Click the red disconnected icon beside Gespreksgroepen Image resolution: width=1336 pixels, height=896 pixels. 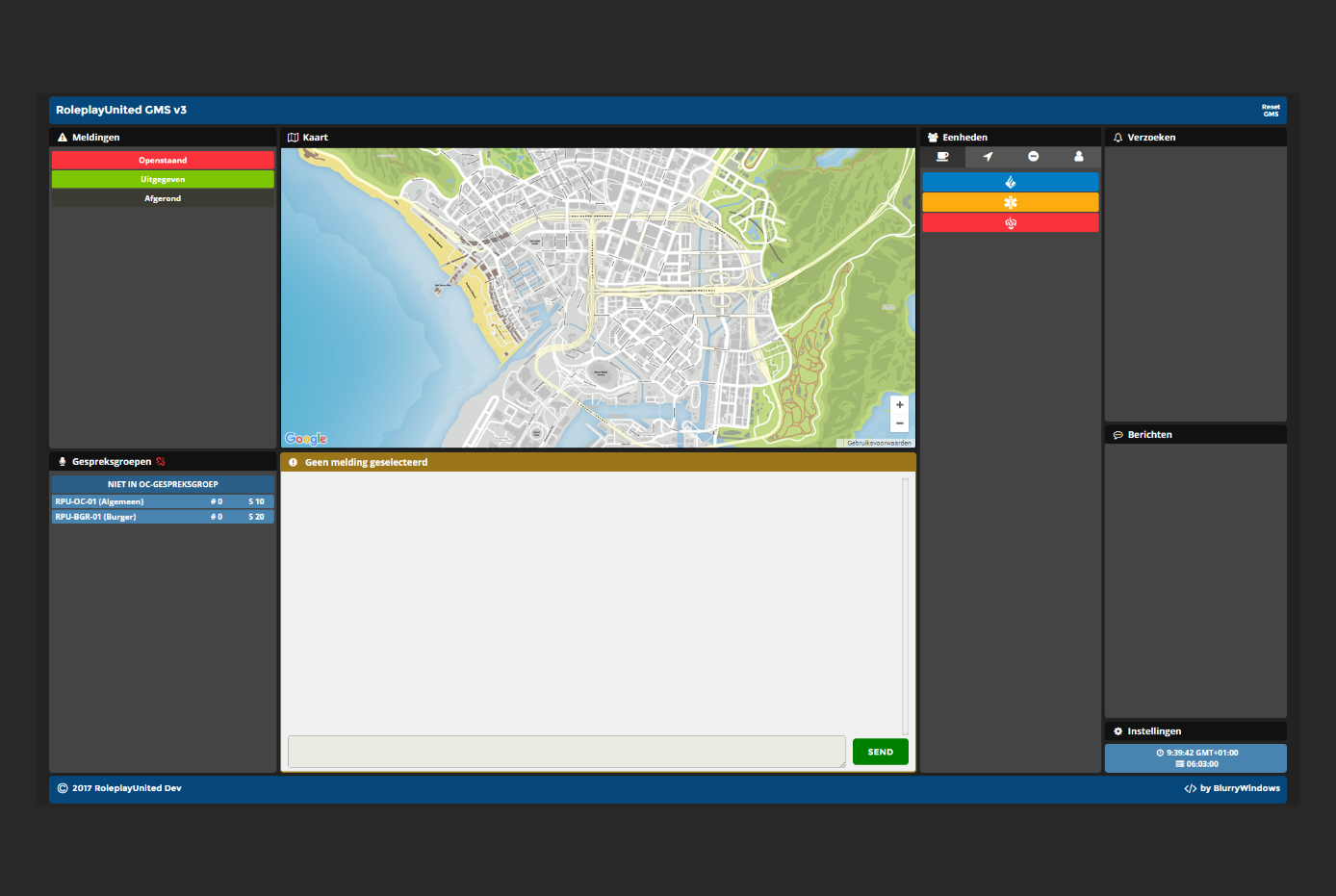(161, 462)
